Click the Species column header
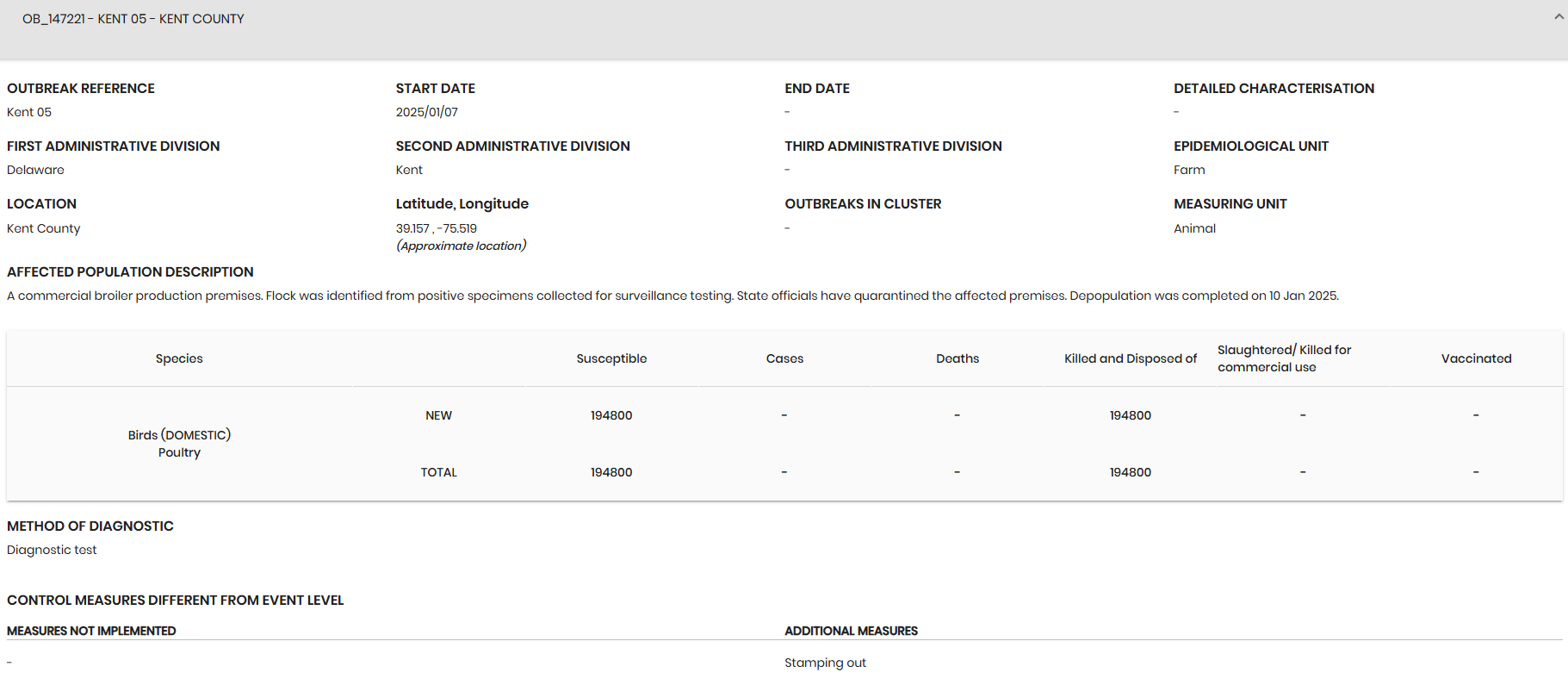This screenshot has width=1568, height=685. [179, 358]
